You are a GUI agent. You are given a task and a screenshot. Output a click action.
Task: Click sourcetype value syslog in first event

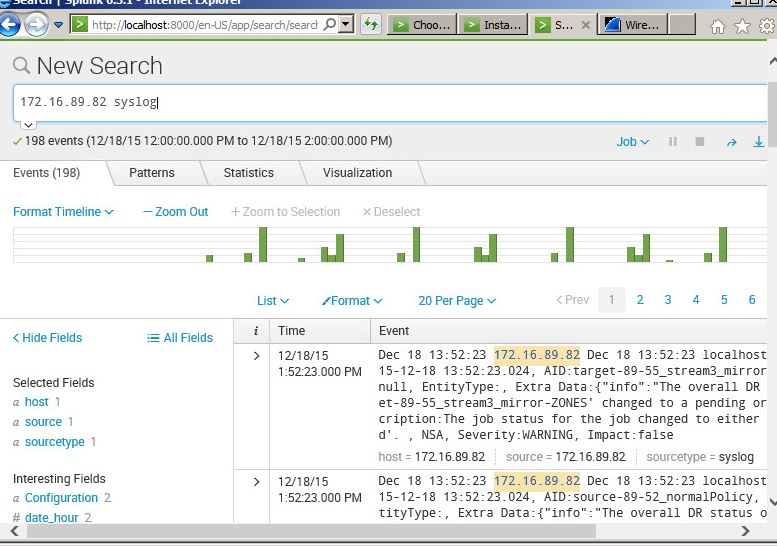point(736,457)
